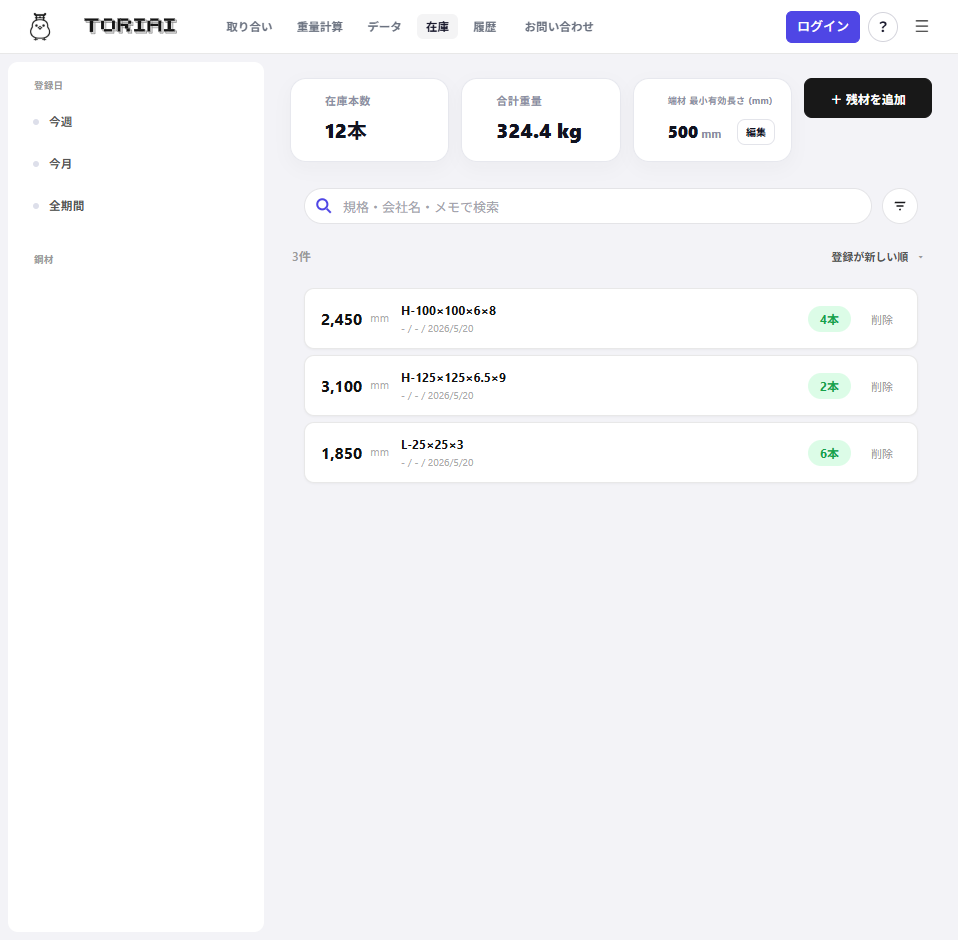Open the 取り合い nav tab
Viewport: 958px width, 940px height.
point(249,27)
